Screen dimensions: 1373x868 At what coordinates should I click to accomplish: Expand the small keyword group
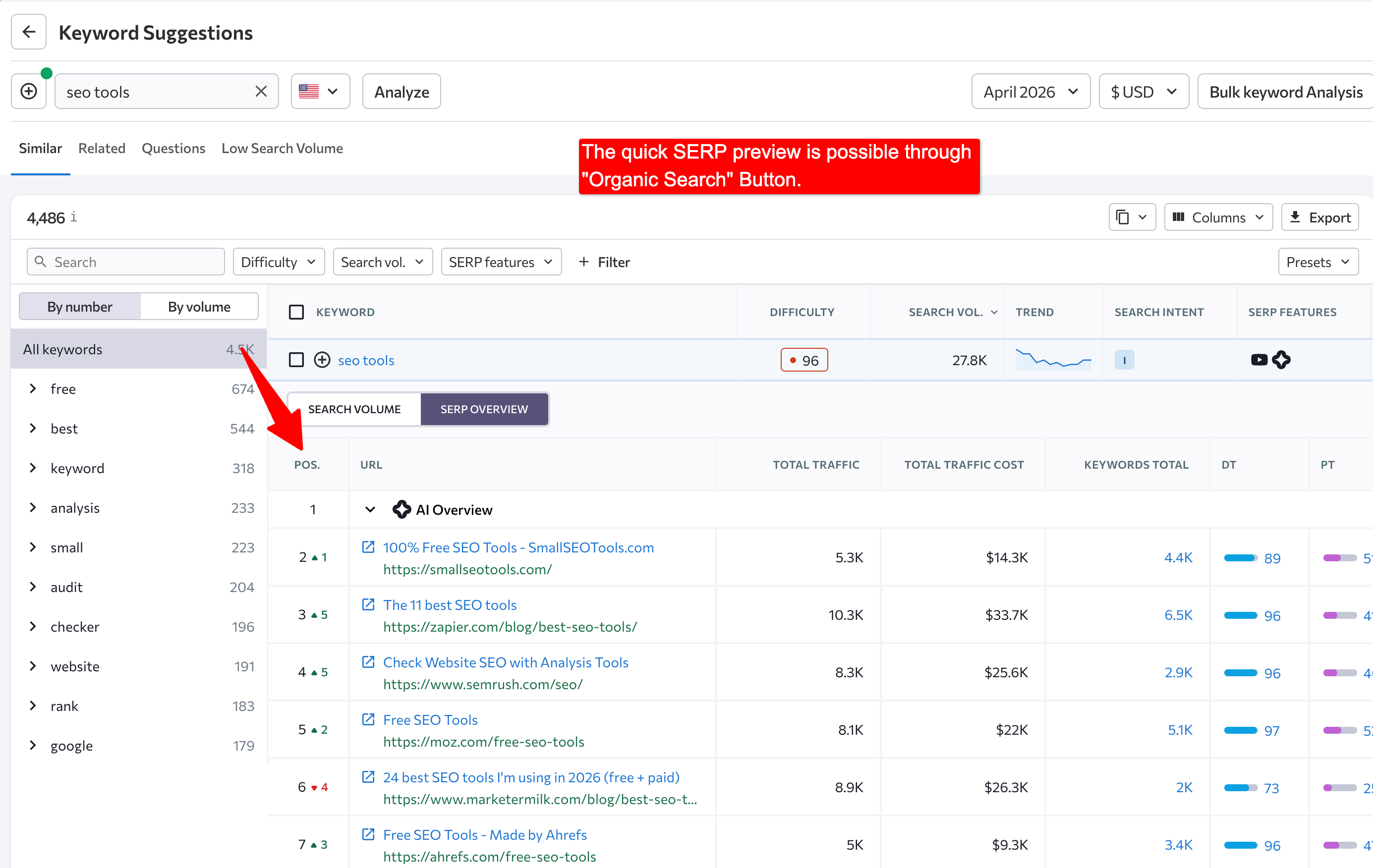(33, 547)
